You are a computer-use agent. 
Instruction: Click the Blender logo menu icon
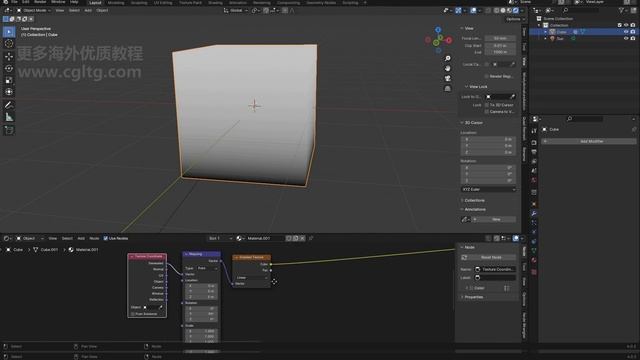tap(5, 2)
